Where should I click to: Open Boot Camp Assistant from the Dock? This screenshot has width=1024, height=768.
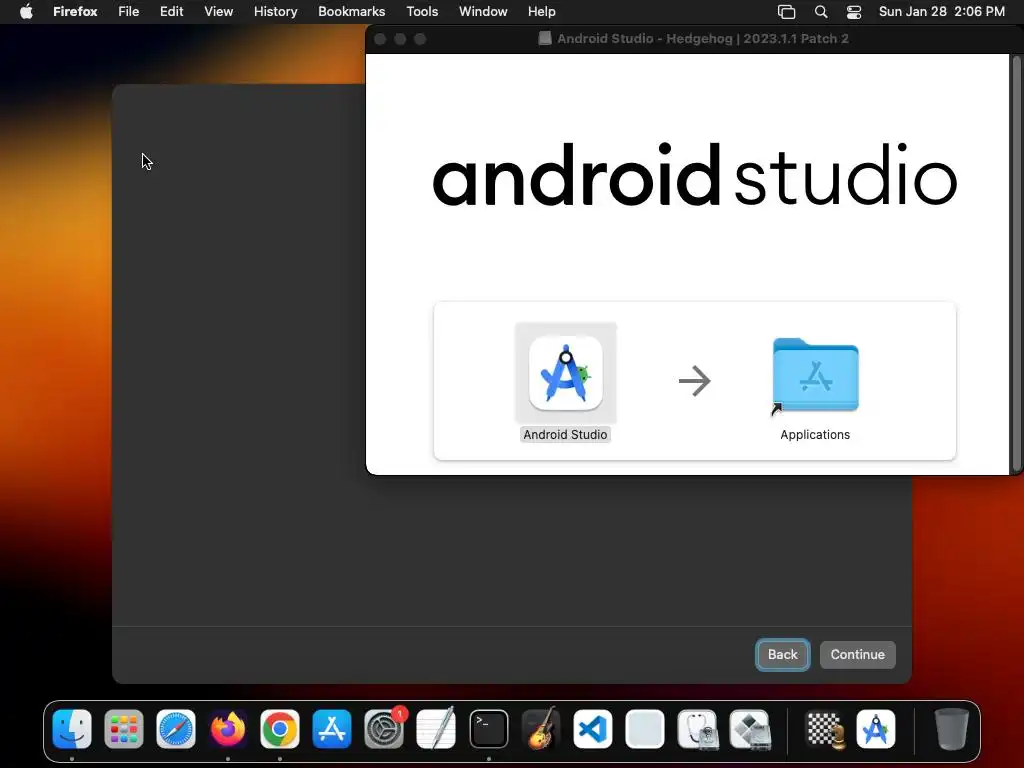point(750,729)
